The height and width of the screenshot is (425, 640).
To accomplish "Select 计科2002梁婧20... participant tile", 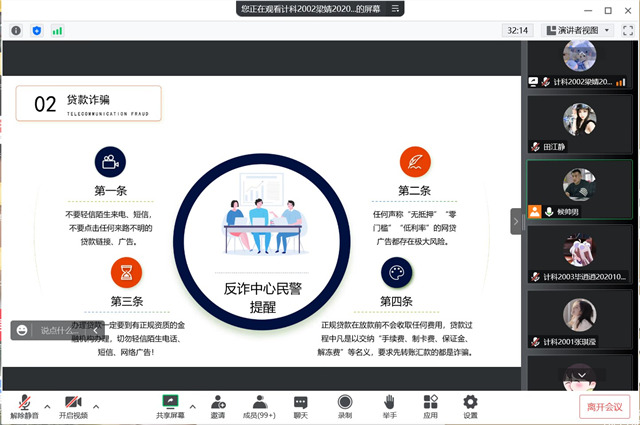I will click(580, 65).
